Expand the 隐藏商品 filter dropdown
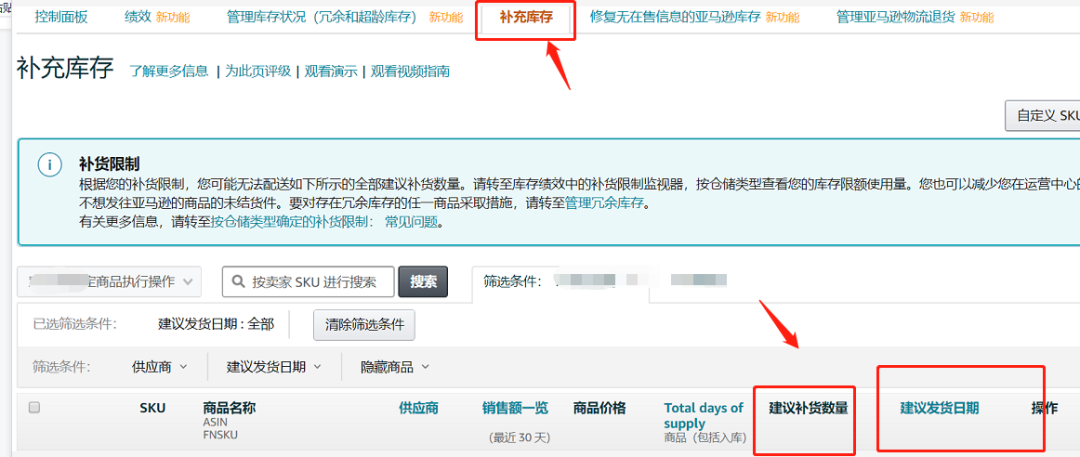The image size is (1080, 457). pos(395,367)
